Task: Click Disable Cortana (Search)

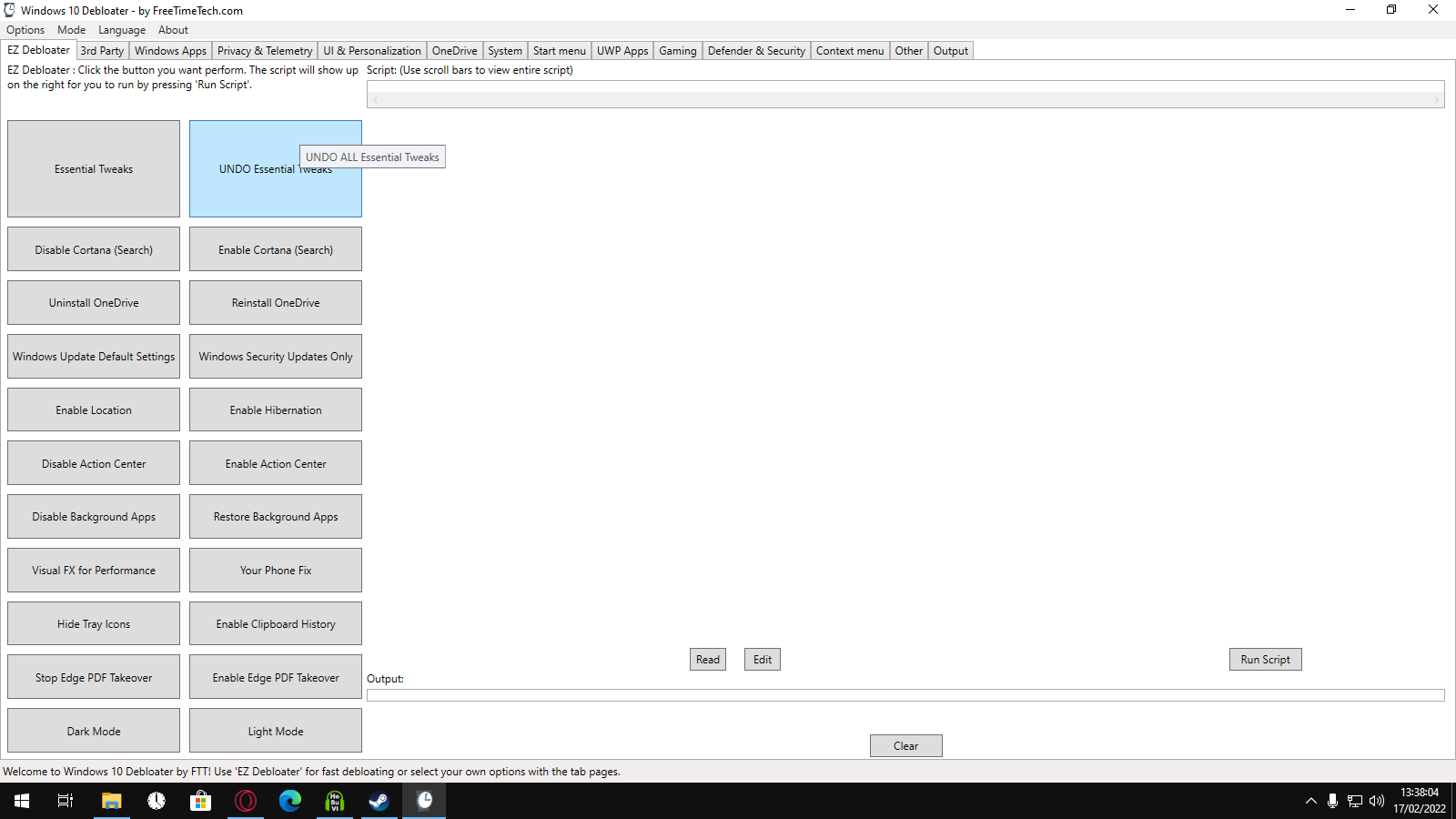Action: click(94, 249)
